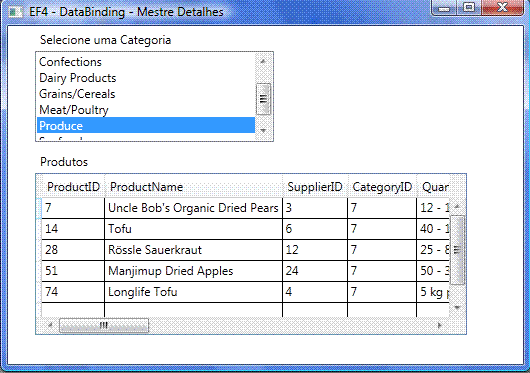Viewport: 530px width, 373px height.
Task: Sort by the SupplierID column header
Action: 315,186
